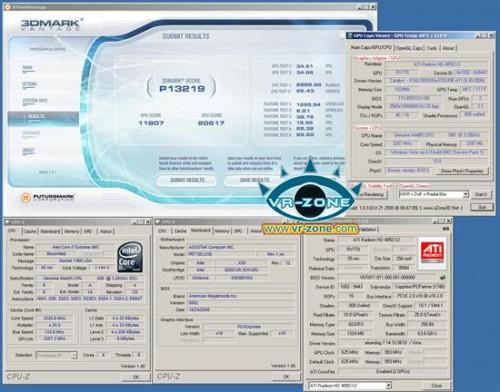Click the Driver Version field in GPU-Z

[393, 343]
